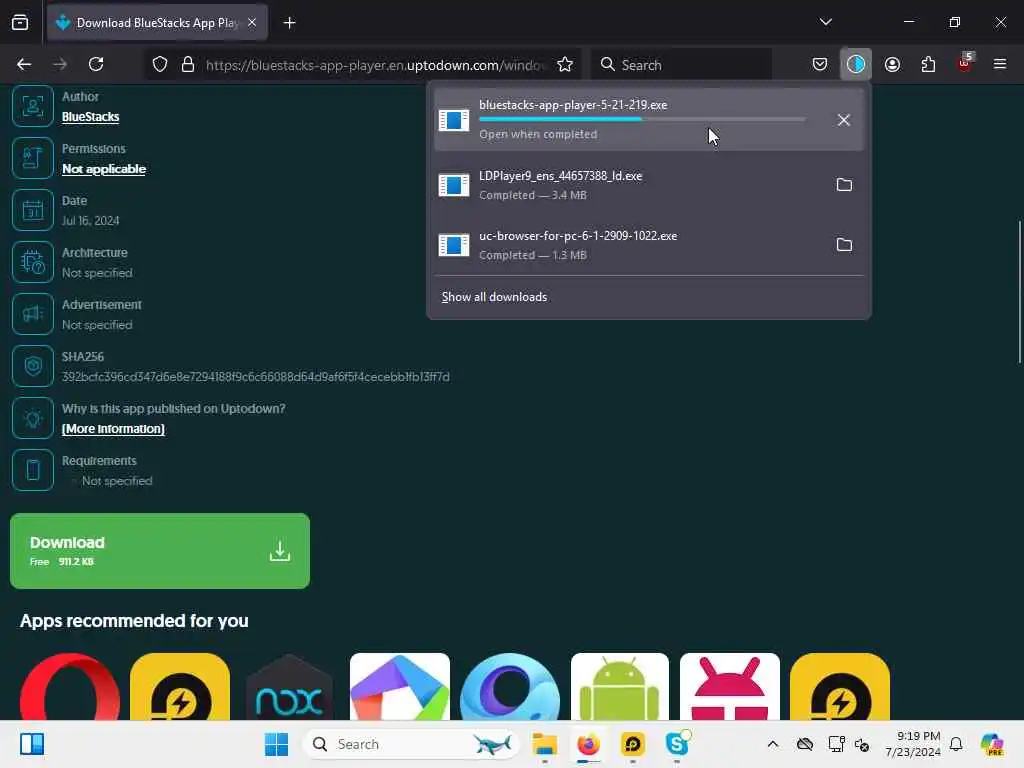1024x768 pixels.
Task: Open the colorful polygon app thumbnail
Action: pyautogui.click(x=400, y=686)
